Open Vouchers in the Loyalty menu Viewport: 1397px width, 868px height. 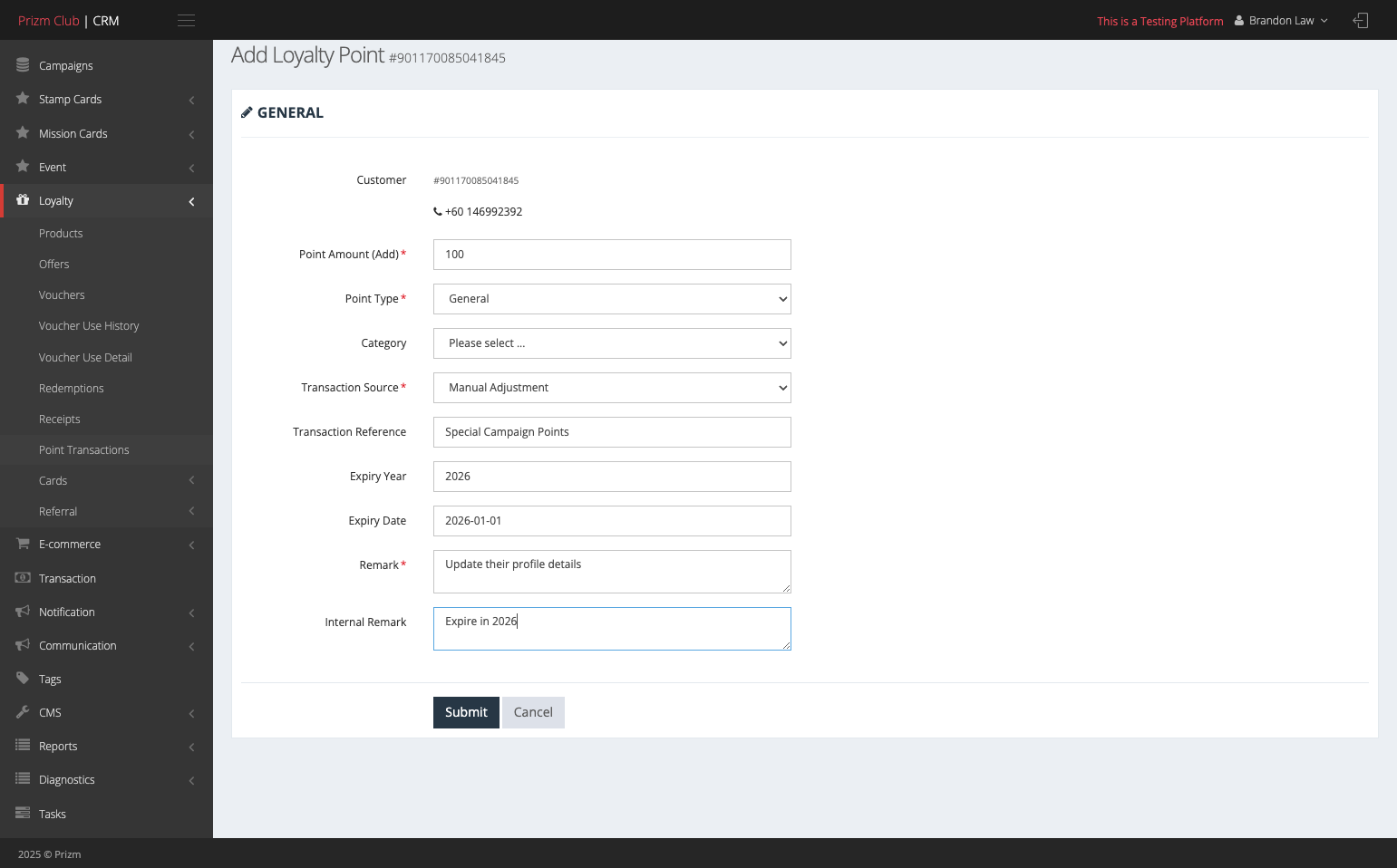click(x=62, y=294)
